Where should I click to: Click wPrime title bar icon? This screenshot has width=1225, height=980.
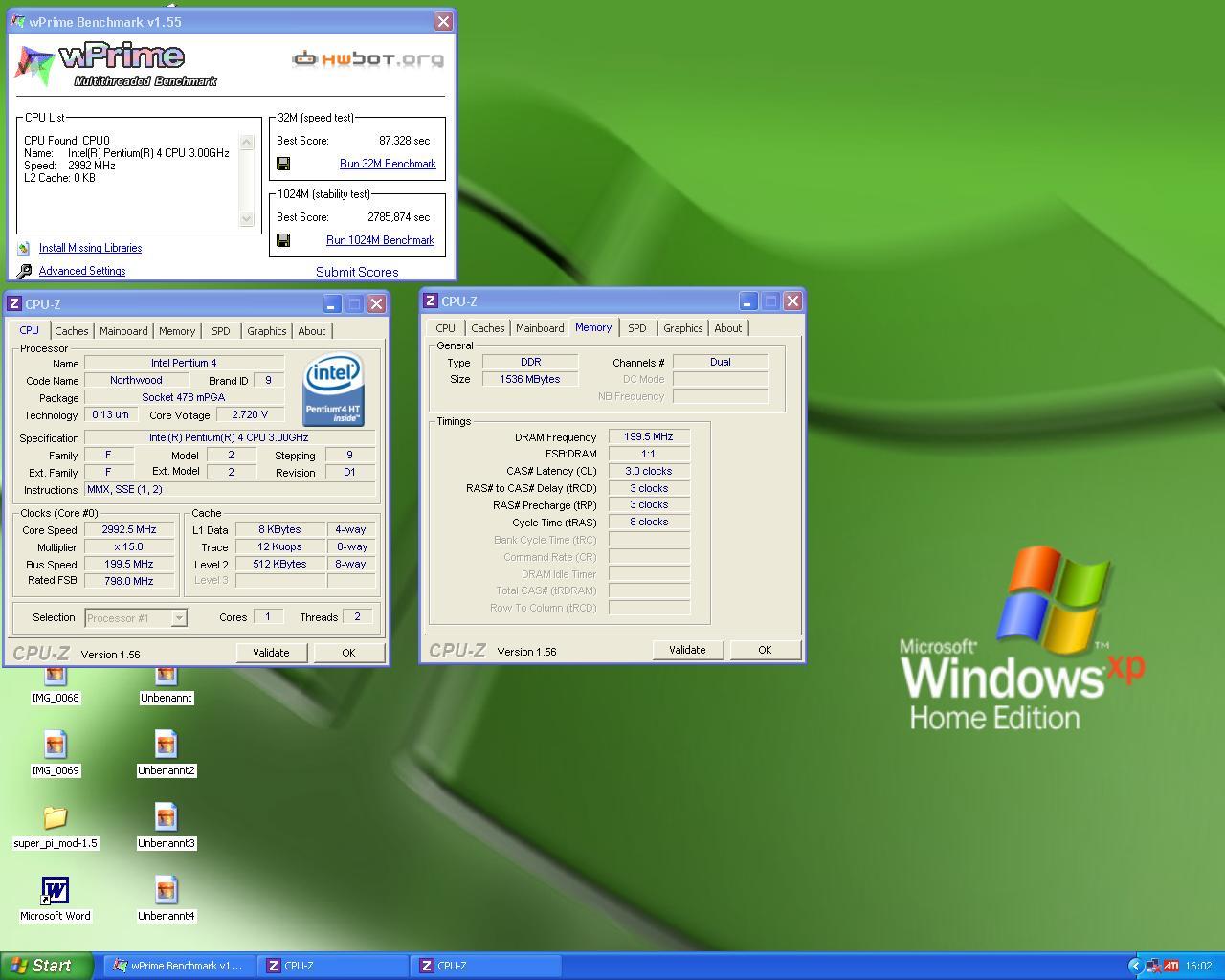[17, 21]
